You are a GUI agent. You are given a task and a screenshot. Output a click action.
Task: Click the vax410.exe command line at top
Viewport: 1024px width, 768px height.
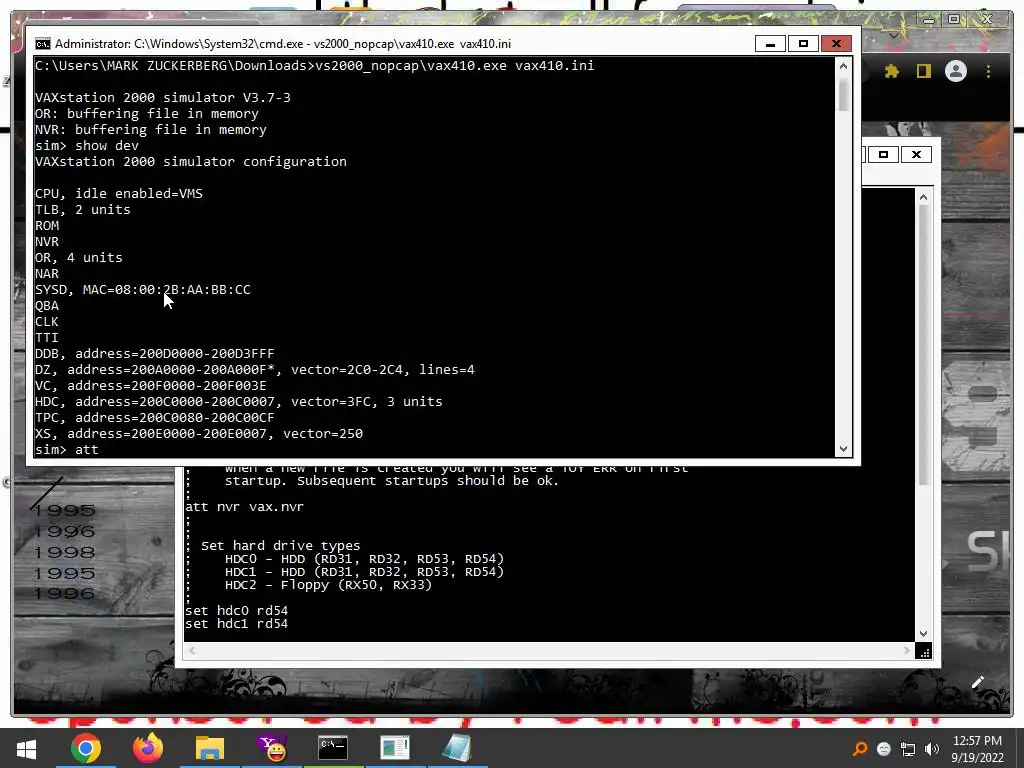[314, 66]
